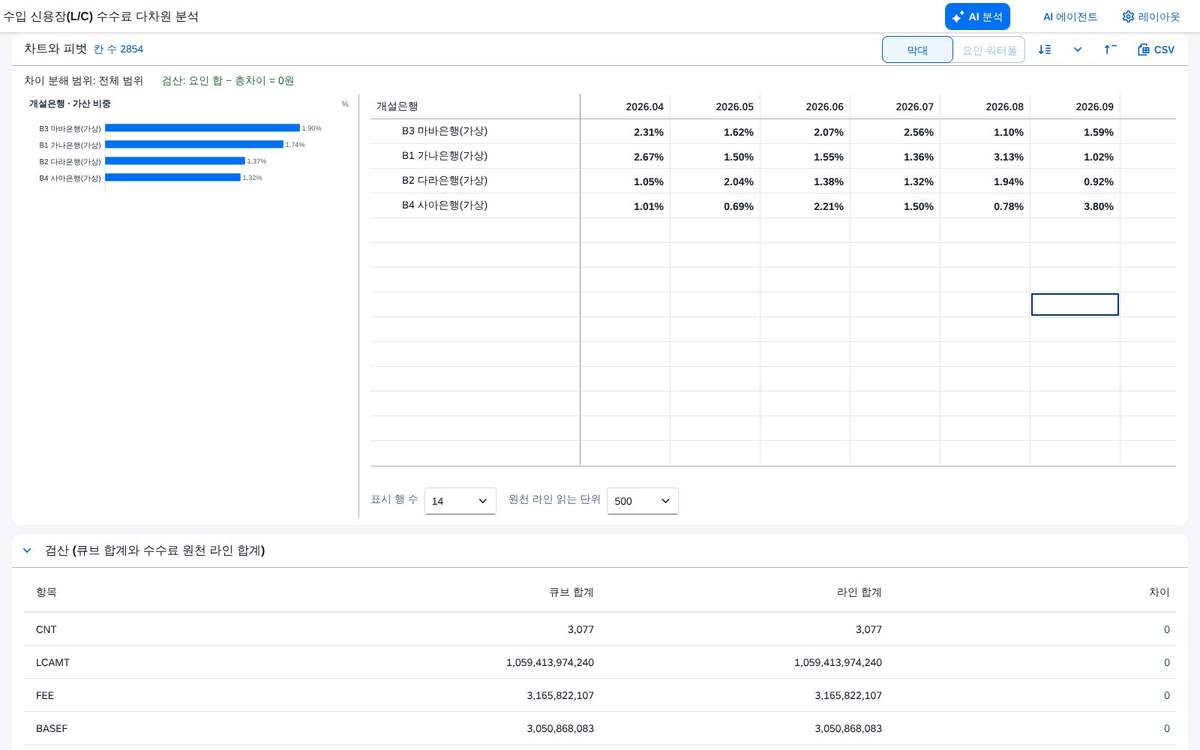The height and width of the screenshot is (750, 1200).
Task: Collapse the 검산 section chevron
Action: 27,551
